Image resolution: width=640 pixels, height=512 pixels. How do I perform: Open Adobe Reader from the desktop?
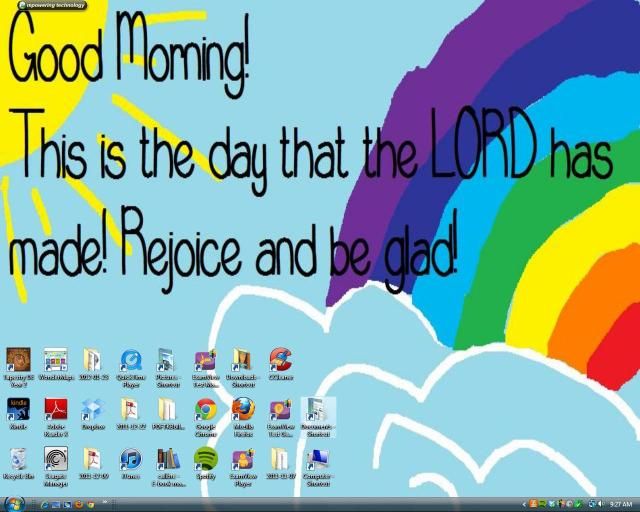pos(56,409)
